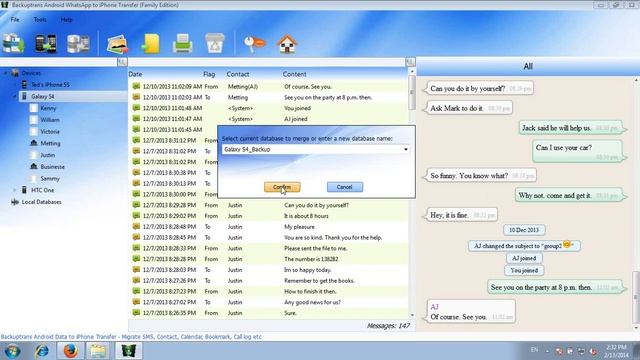640x360 pixels.
Task: Select row 'Please sent the file to me.'
Action: 269,248
